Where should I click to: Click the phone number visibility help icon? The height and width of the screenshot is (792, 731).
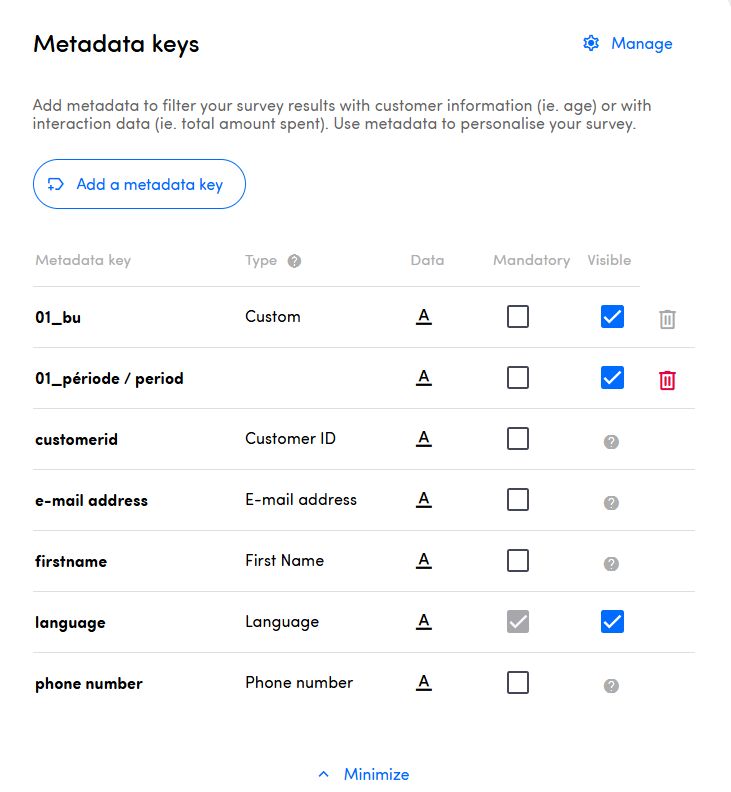click(x=612, y=685)
